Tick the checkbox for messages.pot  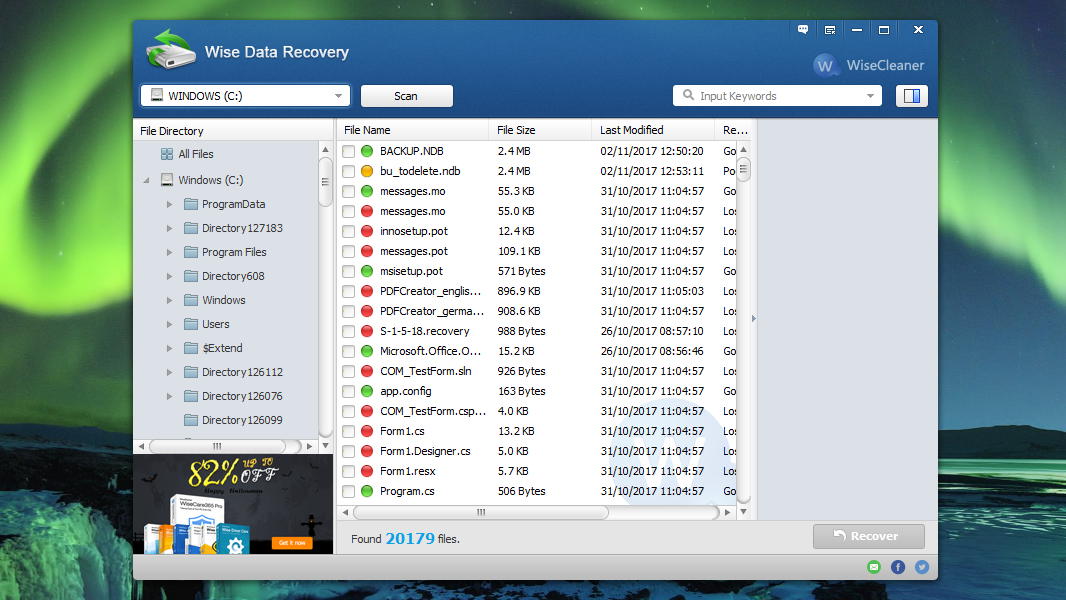click(349, 251)
